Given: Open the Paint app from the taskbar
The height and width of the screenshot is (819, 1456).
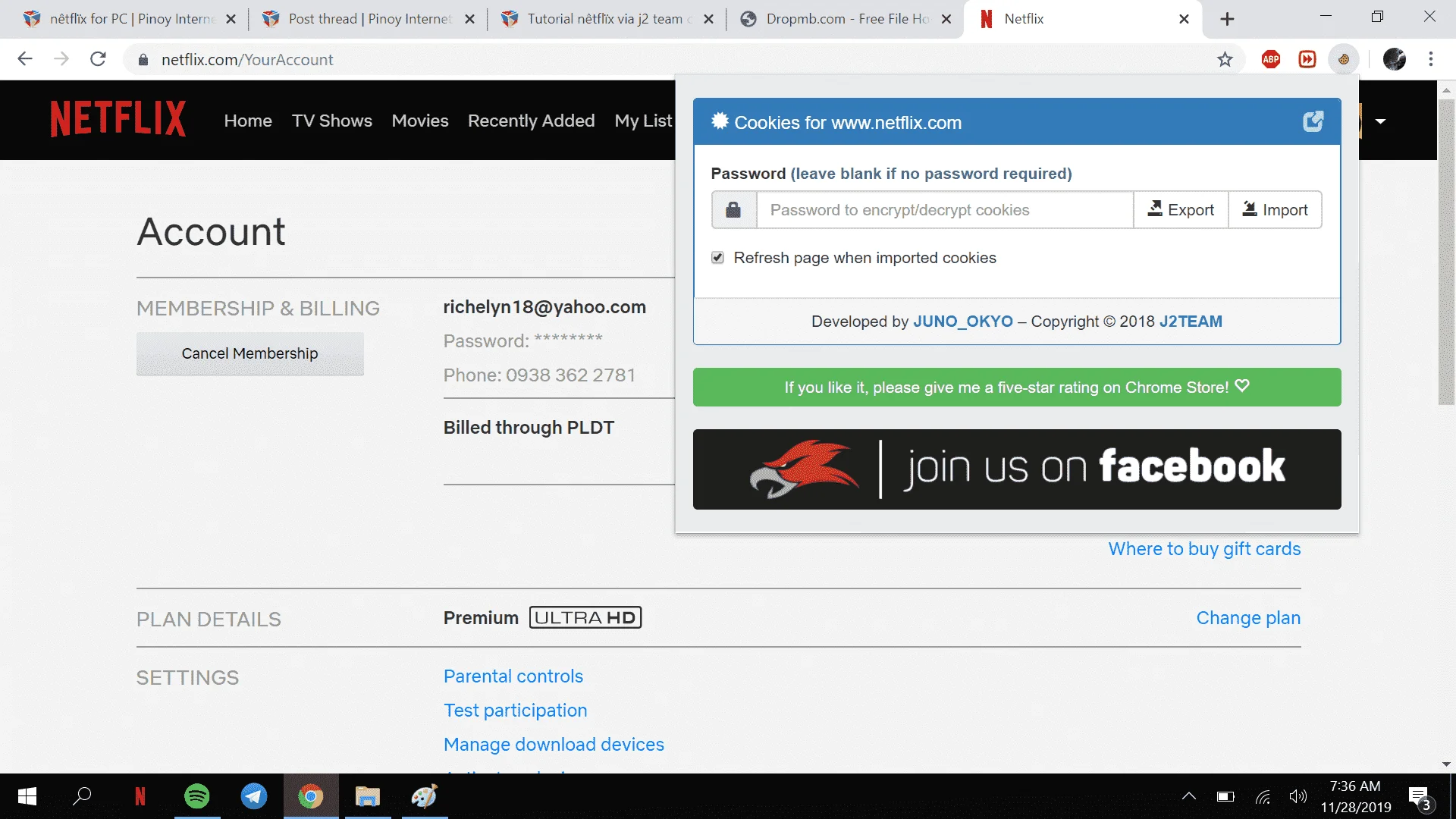Looking at the screenshot, I should tap(425, 796).
